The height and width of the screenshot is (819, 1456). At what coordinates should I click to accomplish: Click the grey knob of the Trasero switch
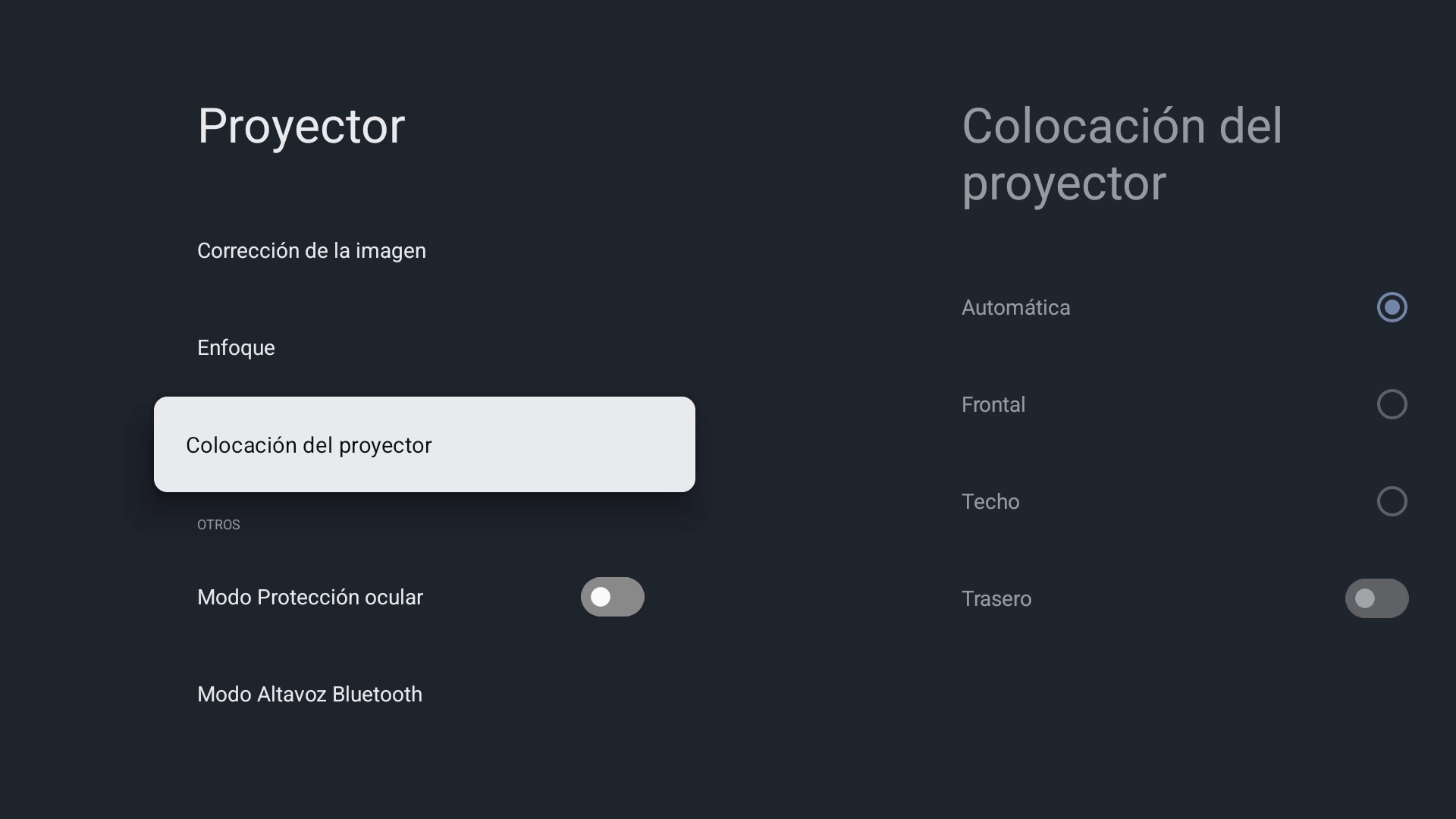[1365, 598]
